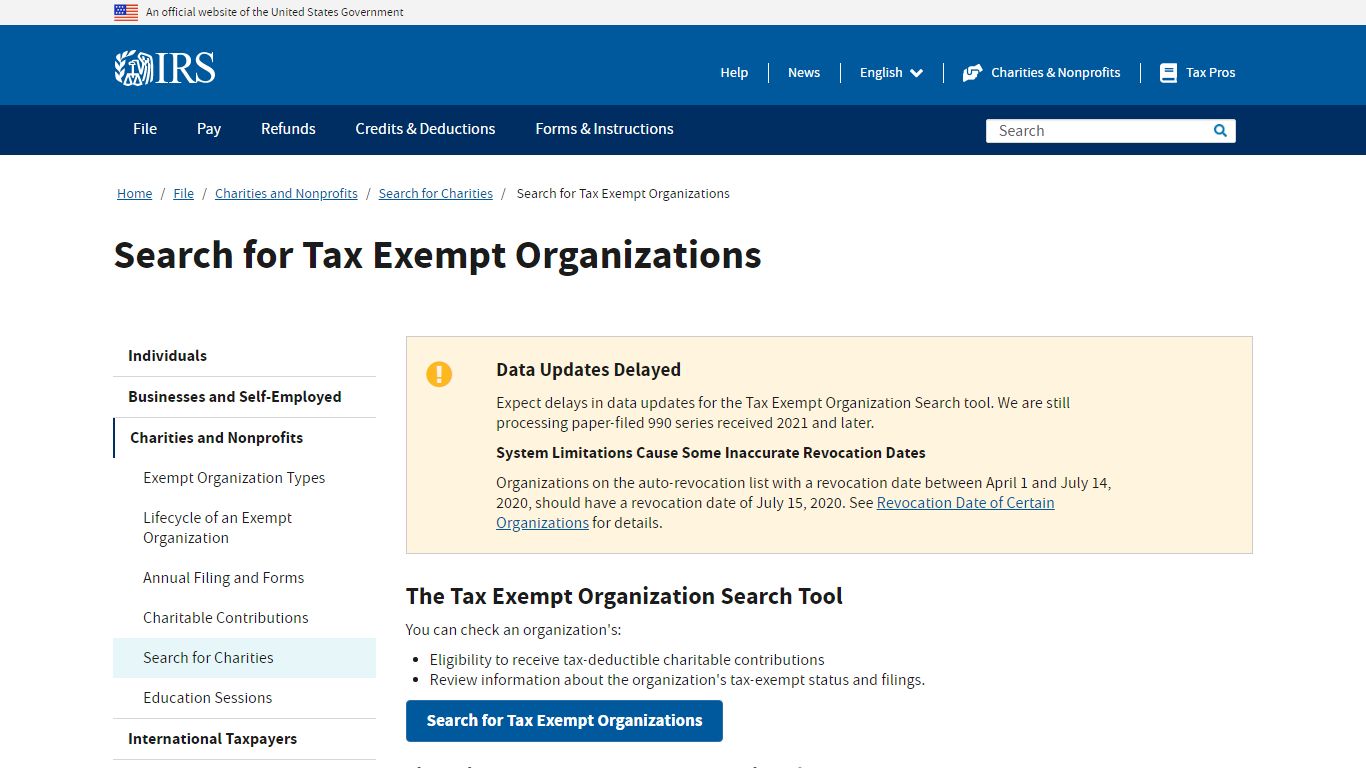Select Individuals in sidebar
The image size is (1366, 768).
(244, 356)
